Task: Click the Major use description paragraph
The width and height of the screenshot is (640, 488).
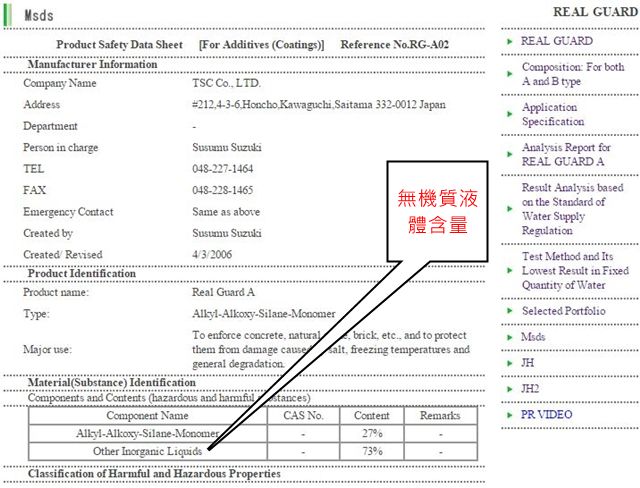Action: click(331, 349)
